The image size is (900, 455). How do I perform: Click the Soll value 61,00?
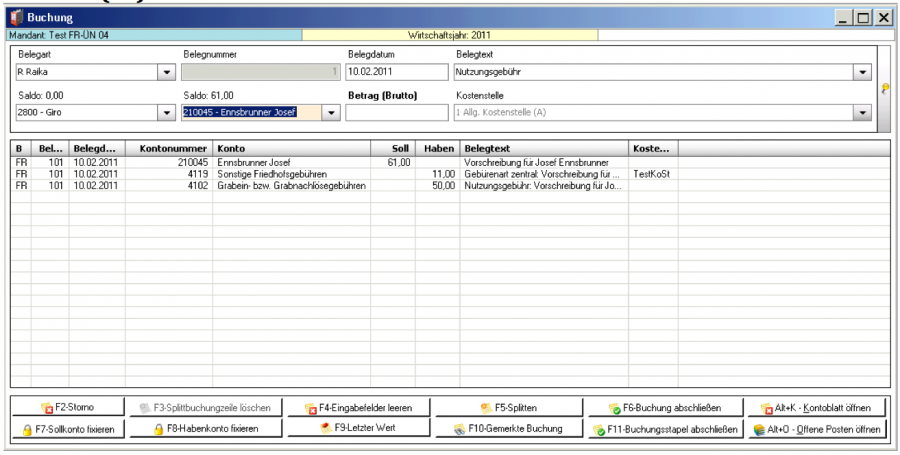click(x=399, y=162)
